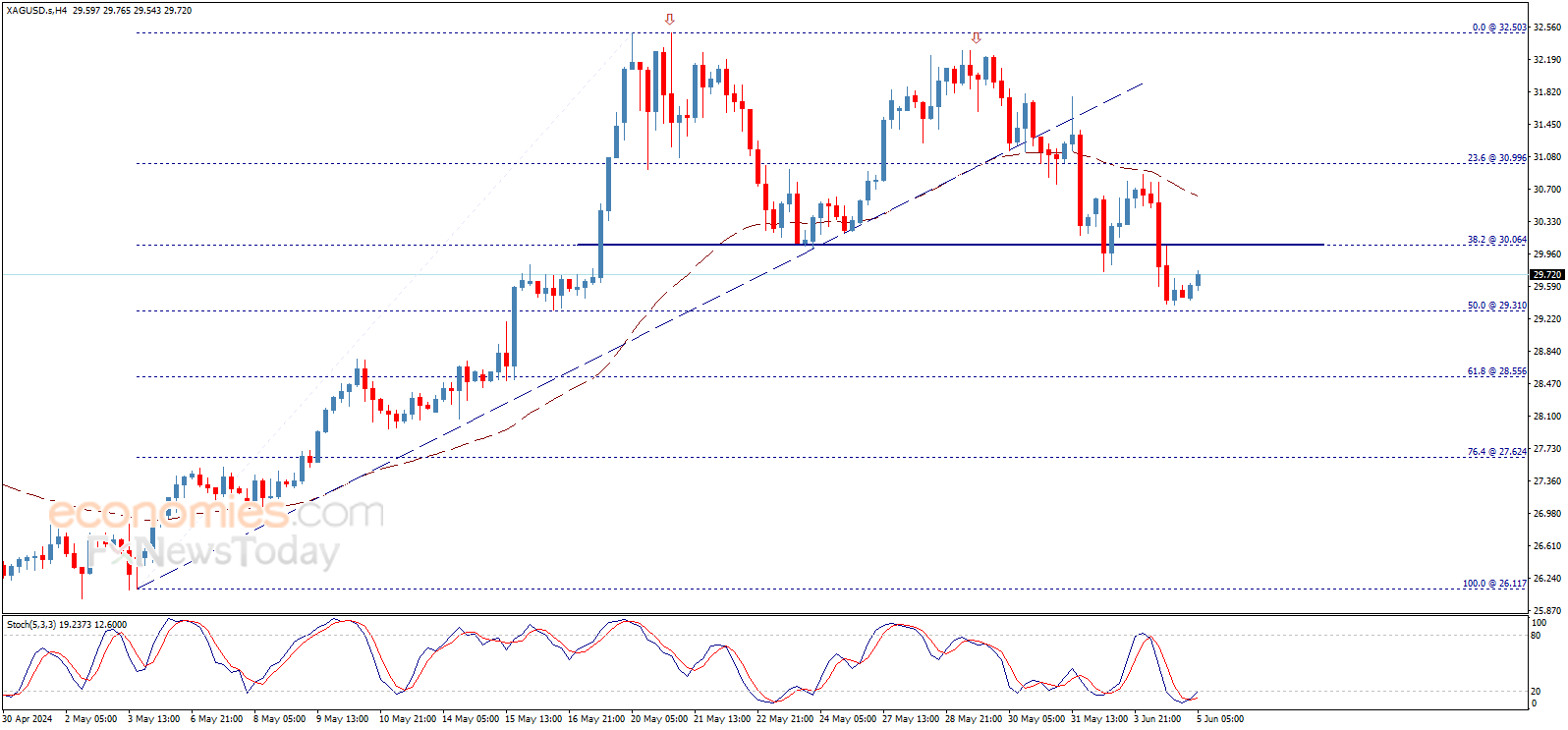Click the 29.220 price axis label
Screen dimensions: 1568x730
(1546, 319)
